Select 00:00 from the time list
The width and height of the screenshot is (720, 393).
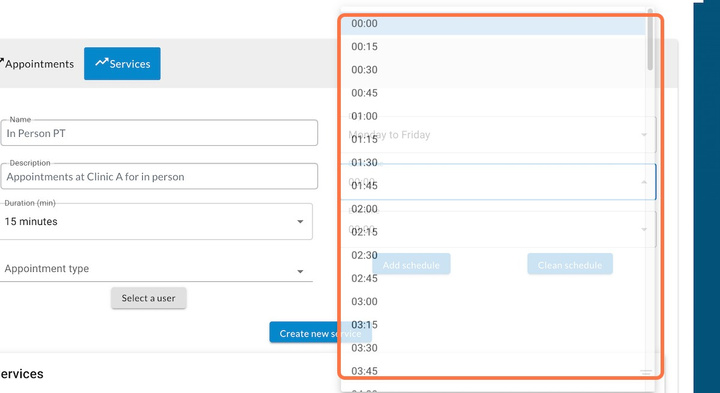pyautogui.click(x=493, y=23)
